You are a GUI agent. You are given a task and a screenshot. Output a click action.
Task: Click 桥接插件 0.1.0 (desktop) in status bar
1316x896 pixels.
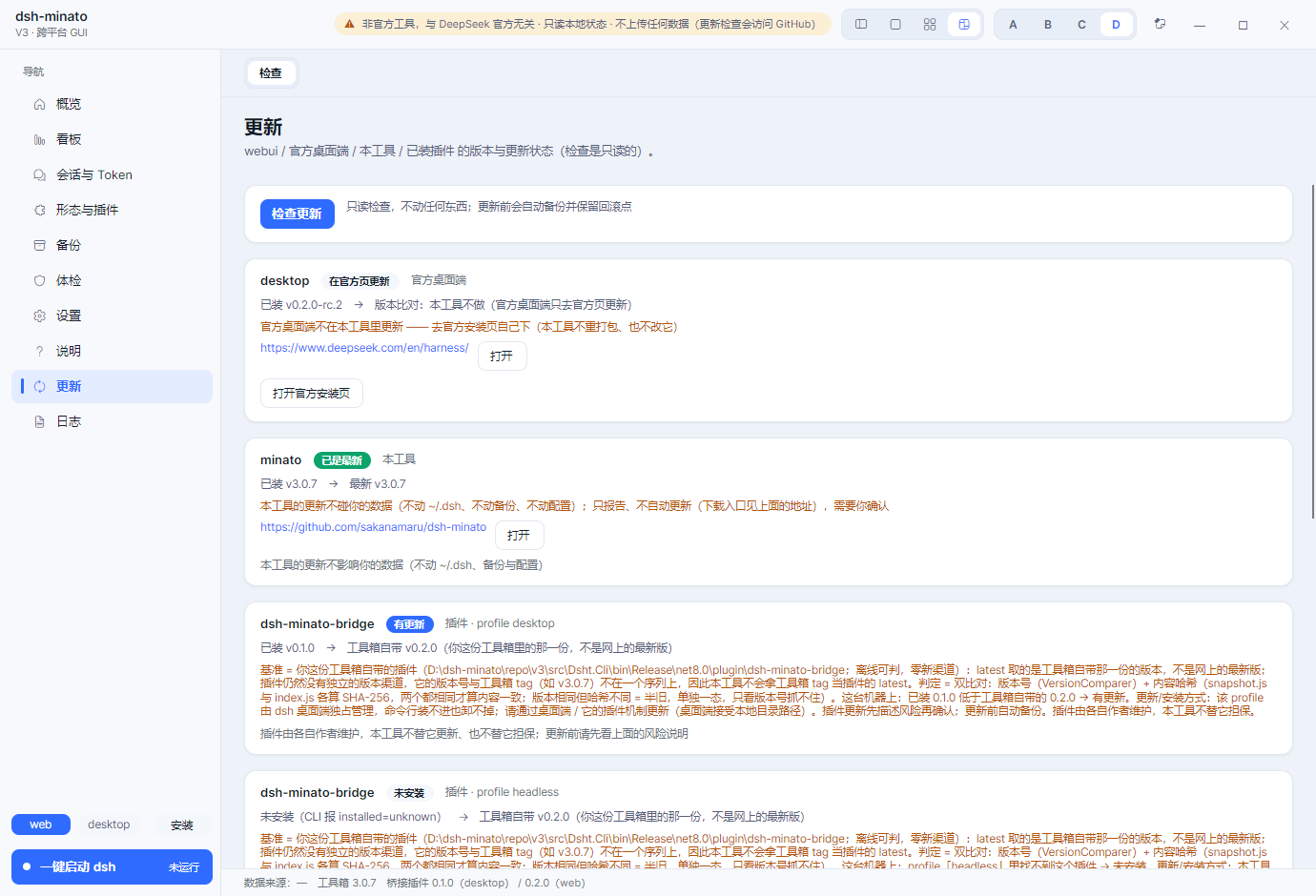click(448, 883)
